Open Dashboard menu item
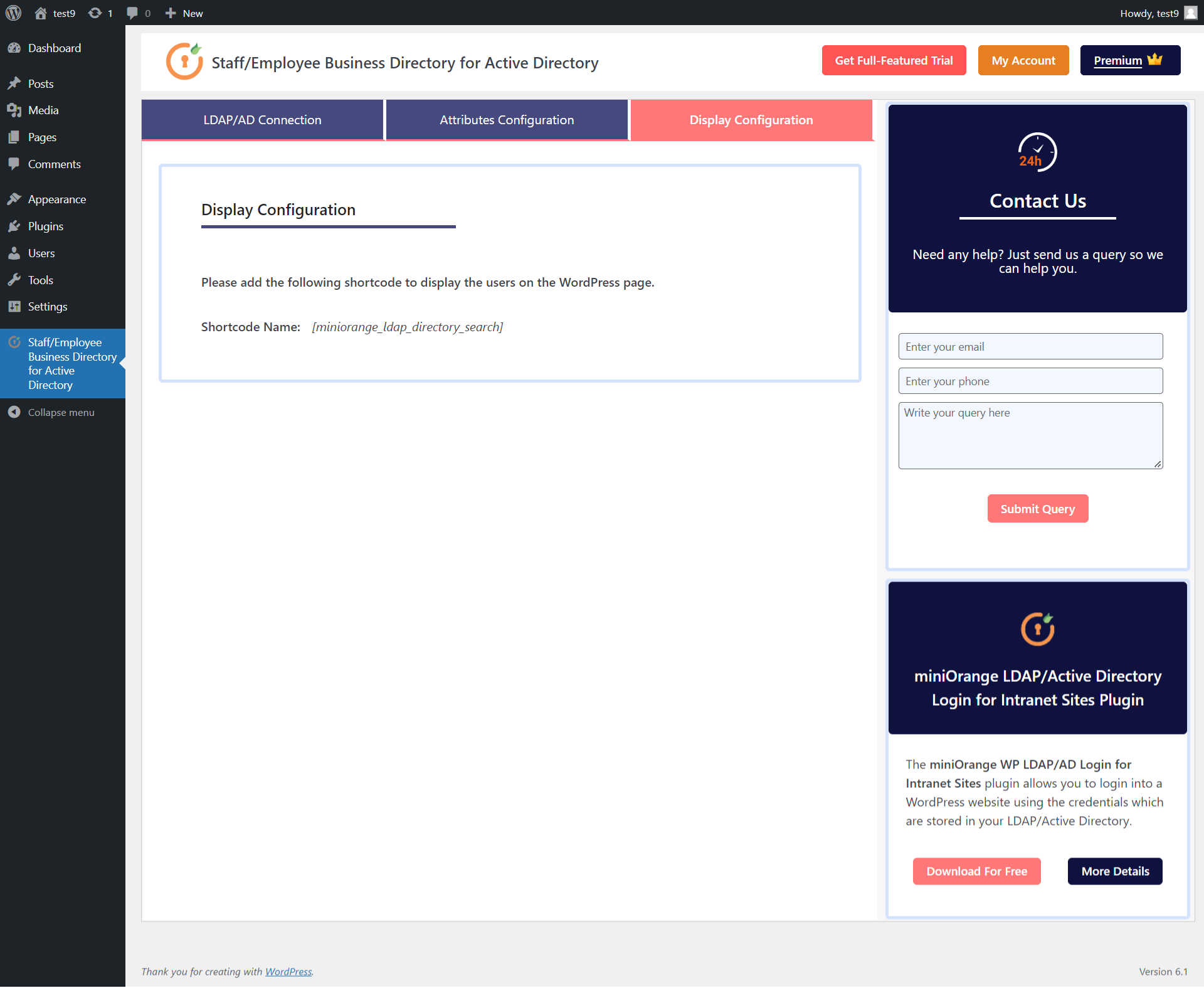This screenshot has height=988, width=1204. [63, 48]
